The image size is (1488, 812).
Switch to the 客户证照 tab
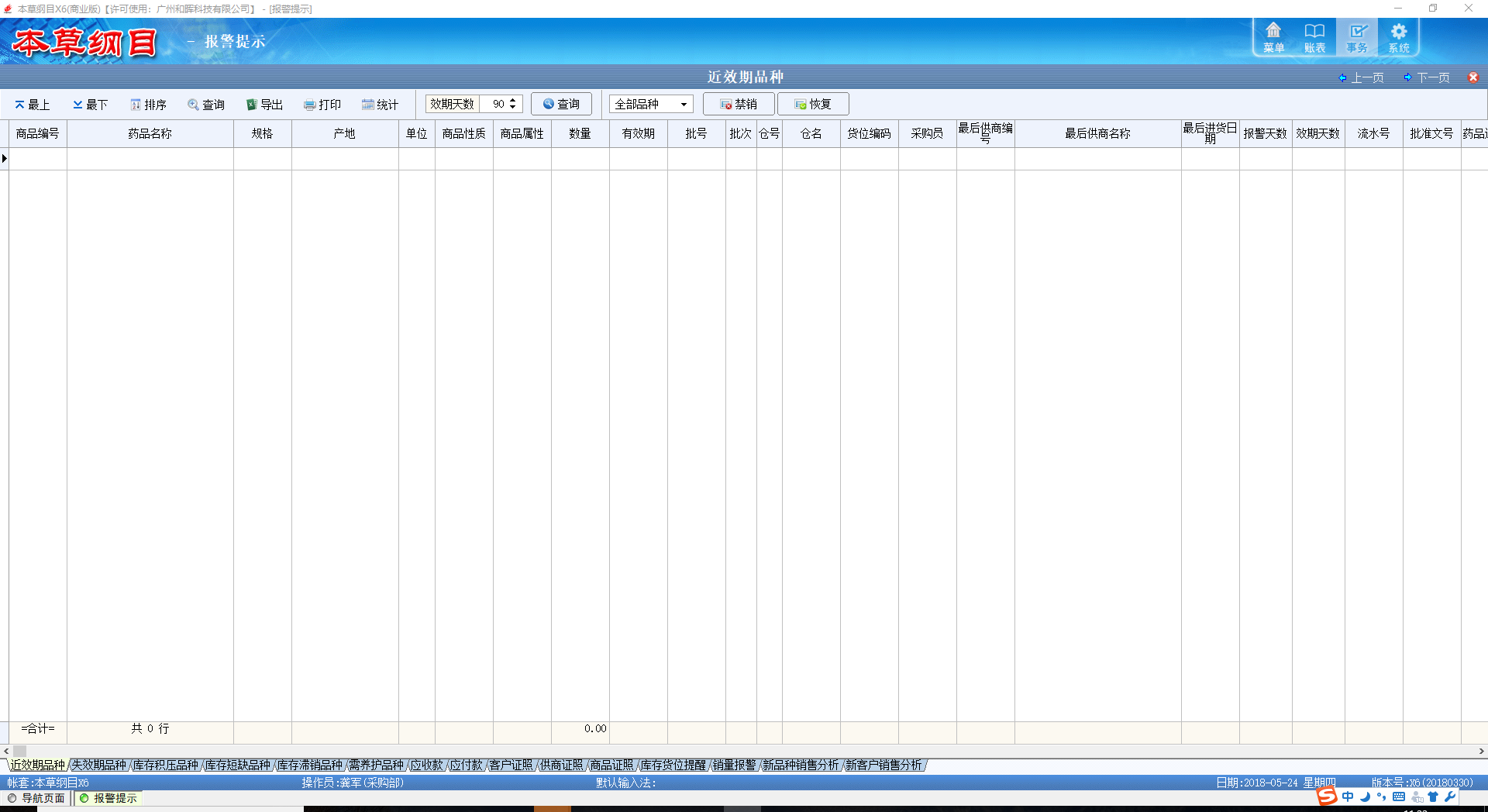point(511,766)
